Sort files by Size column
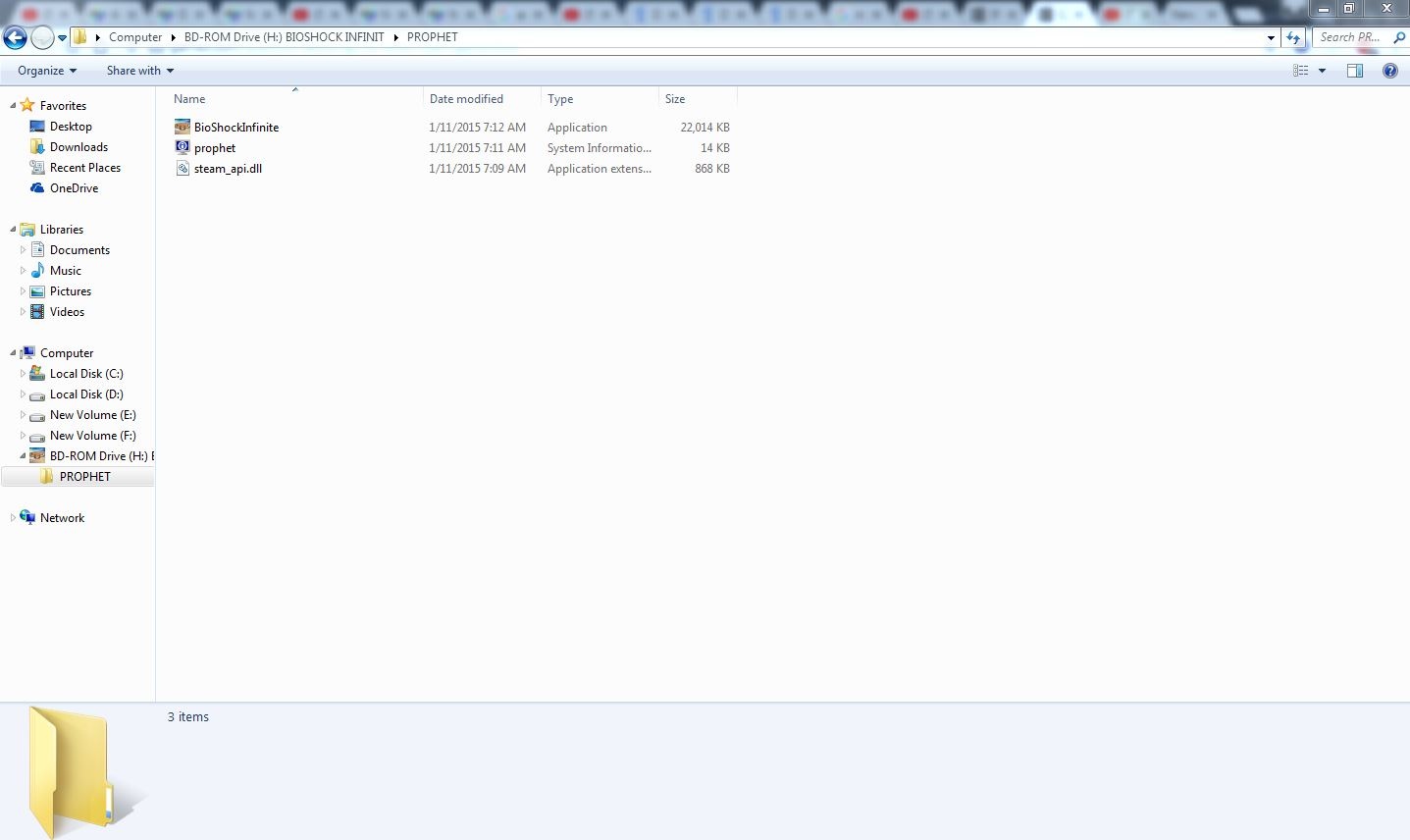Viewport: 1410px width, 840px height. (x=675, y=99)
